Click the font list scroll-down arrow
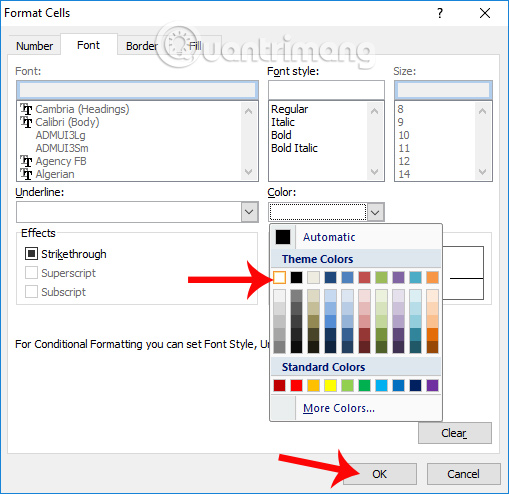This screenshot has width=509, height=494. coord(248,172)
